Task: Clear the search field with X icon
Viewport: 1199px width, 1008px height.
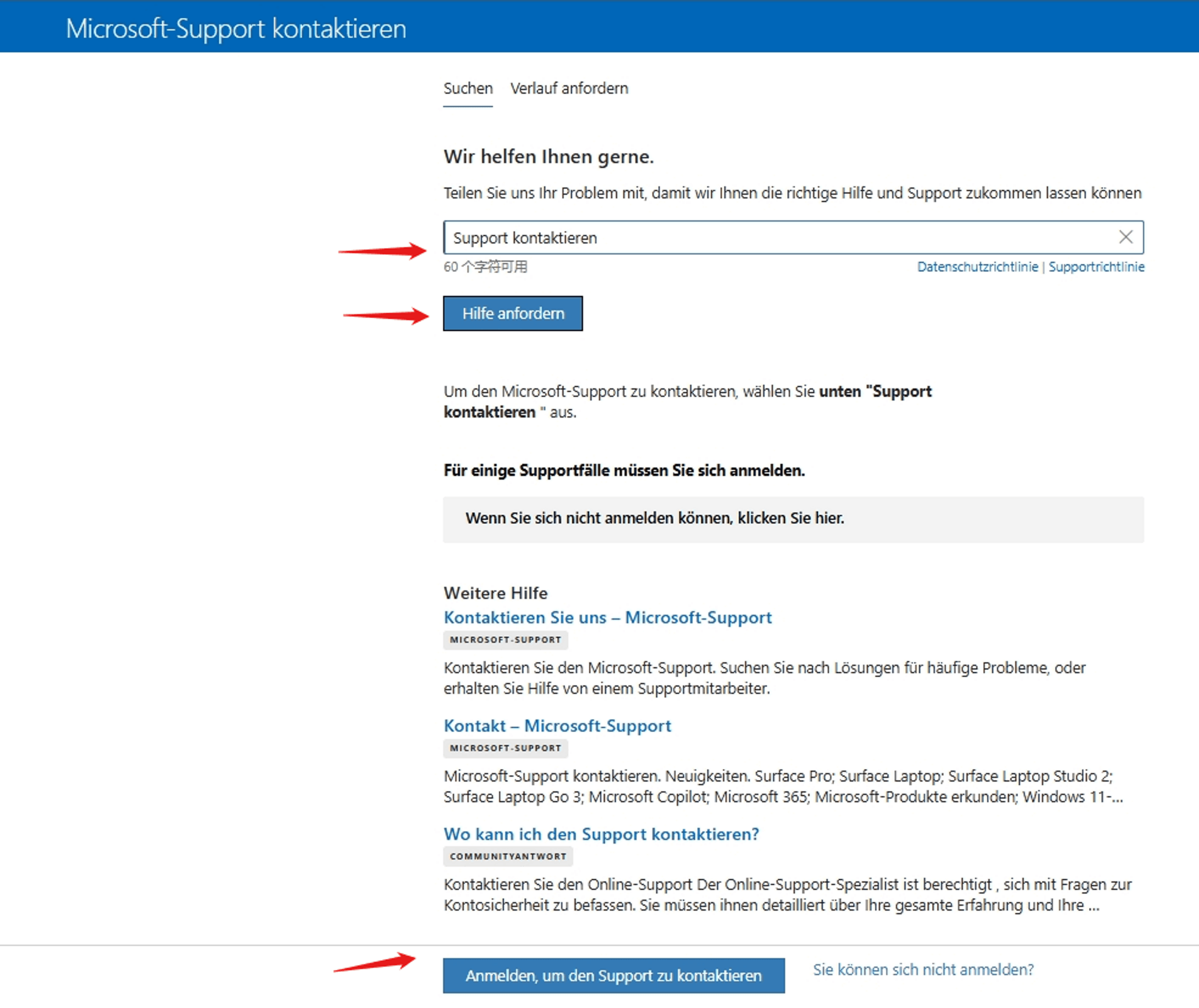Action: pos(1125,237)
